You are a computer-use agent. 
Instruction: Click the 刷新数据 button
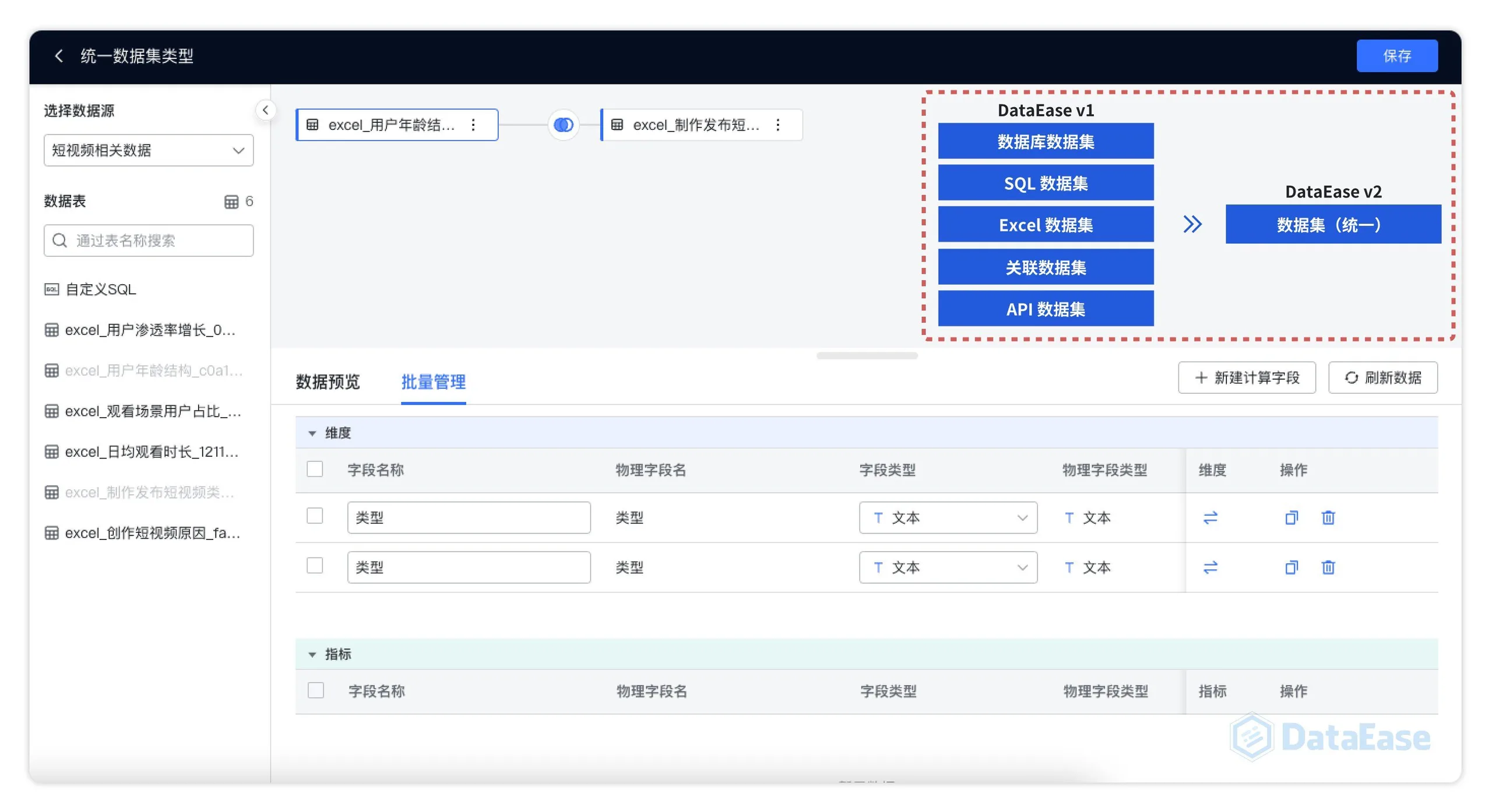pyautogui.click(x=1383, y=377)
